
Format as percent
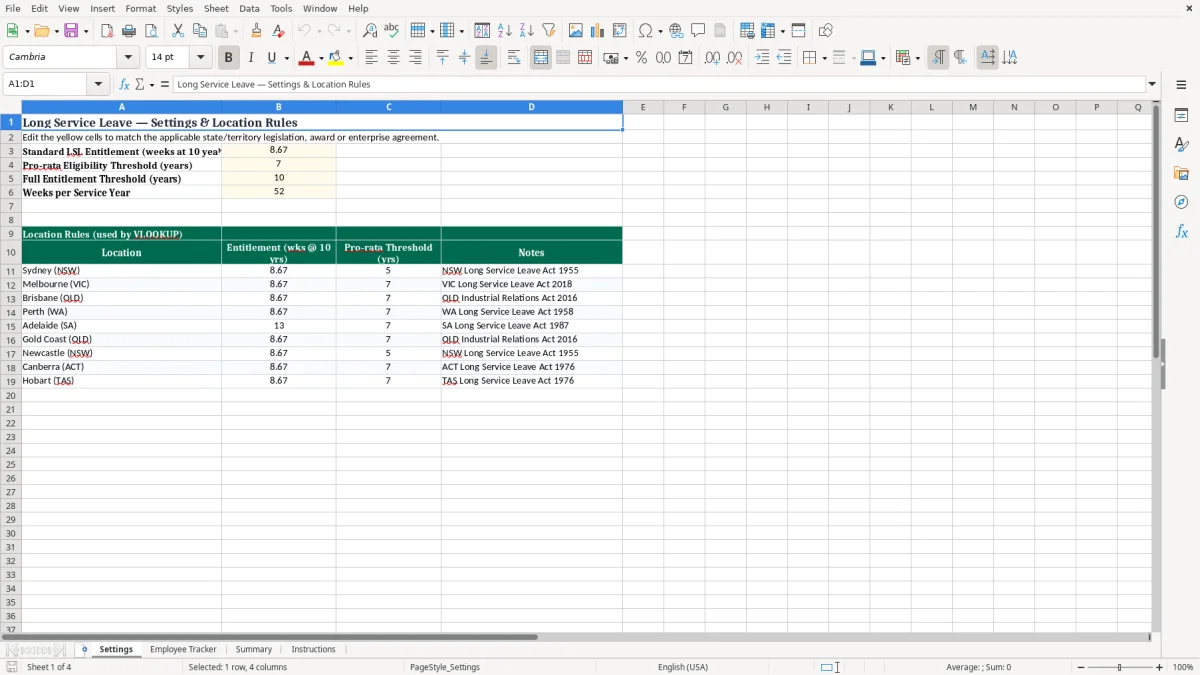pyautogui.click(x=641, y=58)
